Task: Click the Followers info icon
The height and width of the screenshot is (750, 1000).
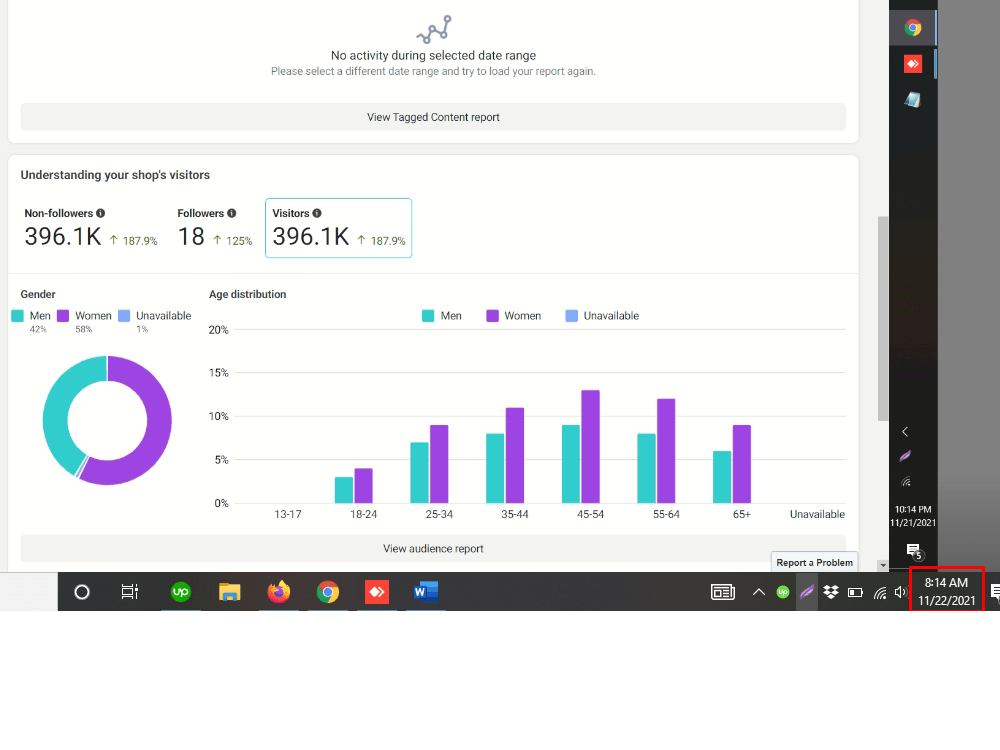Action: coord(232,213)
